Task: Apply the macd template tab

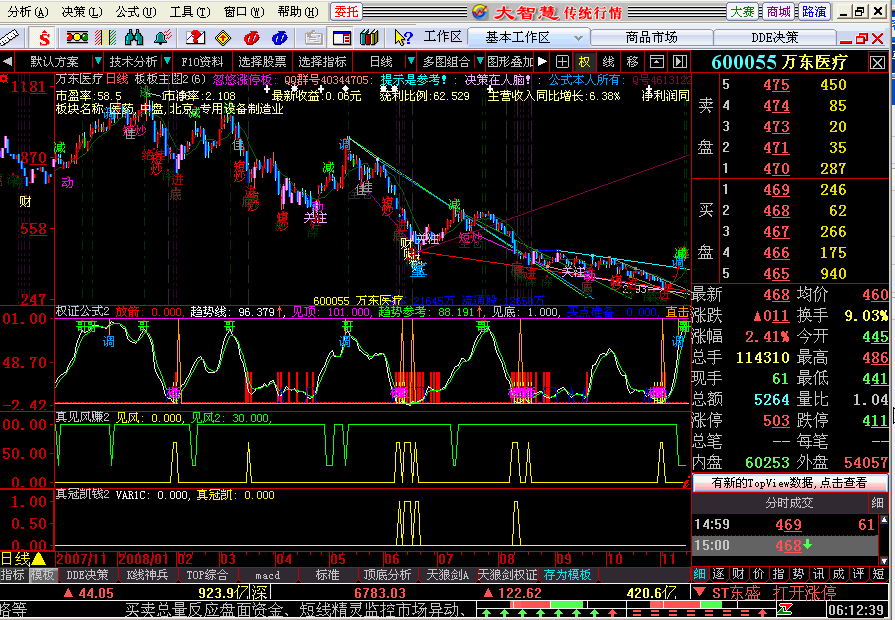Action: pyautogui.click(x=267, y=575)
